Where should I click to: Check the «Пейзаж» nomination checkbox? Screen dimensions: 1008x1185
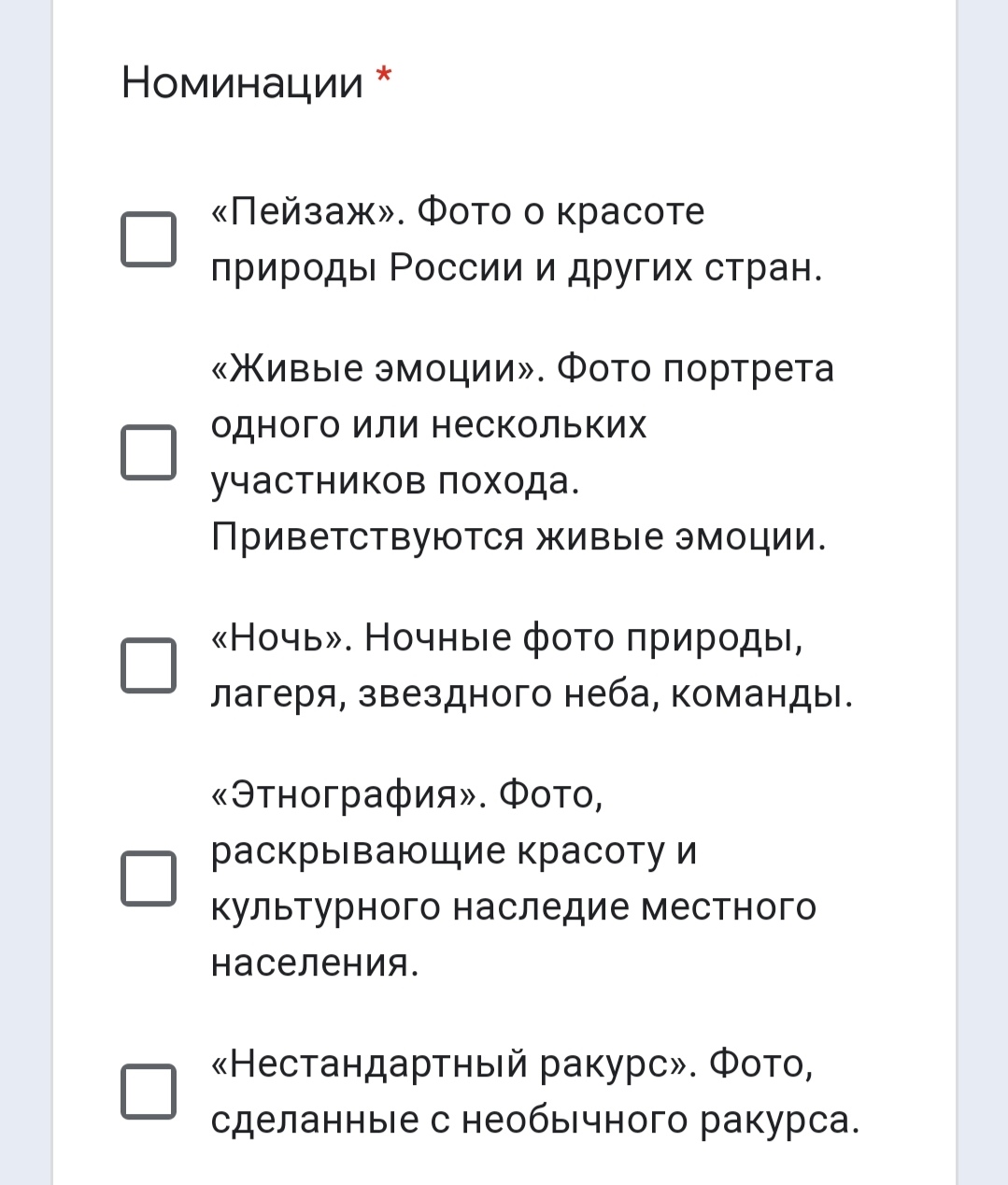coord(149,239)
